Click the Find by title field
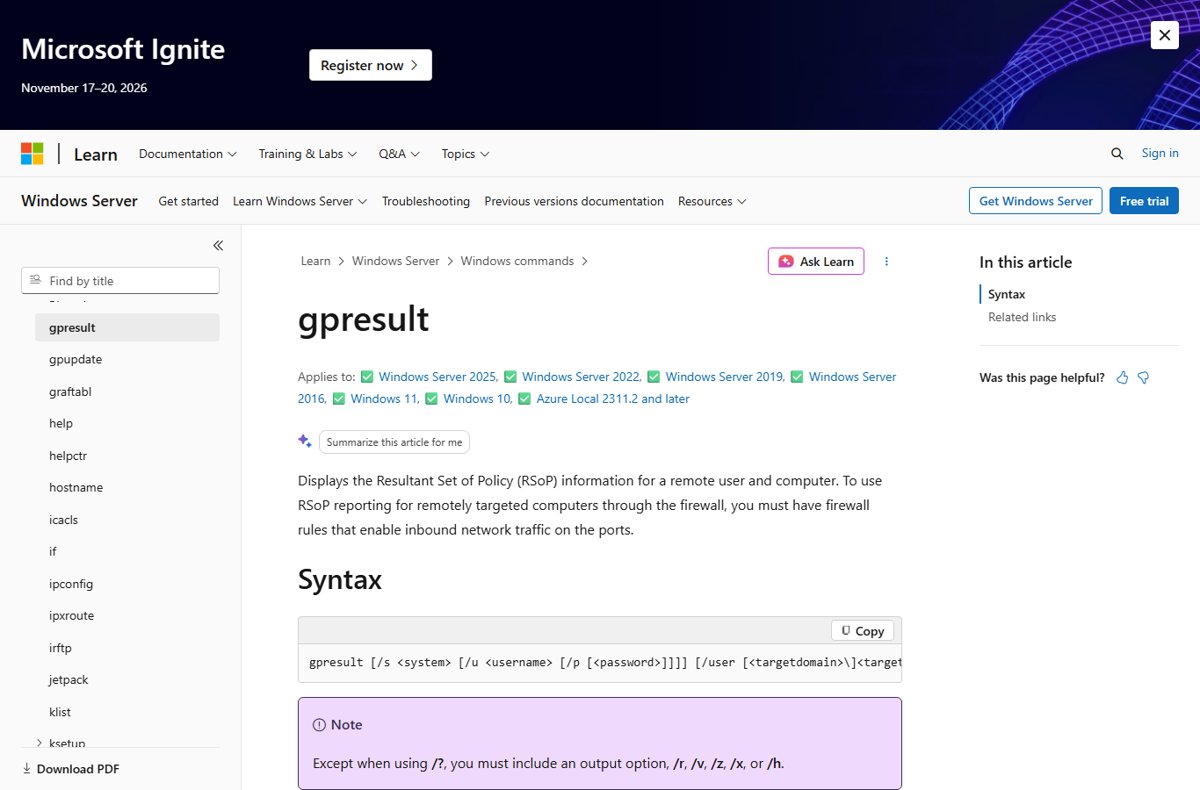Image resolution: width=1200 pixels, height=790 pixels. [x=120, y=281]
